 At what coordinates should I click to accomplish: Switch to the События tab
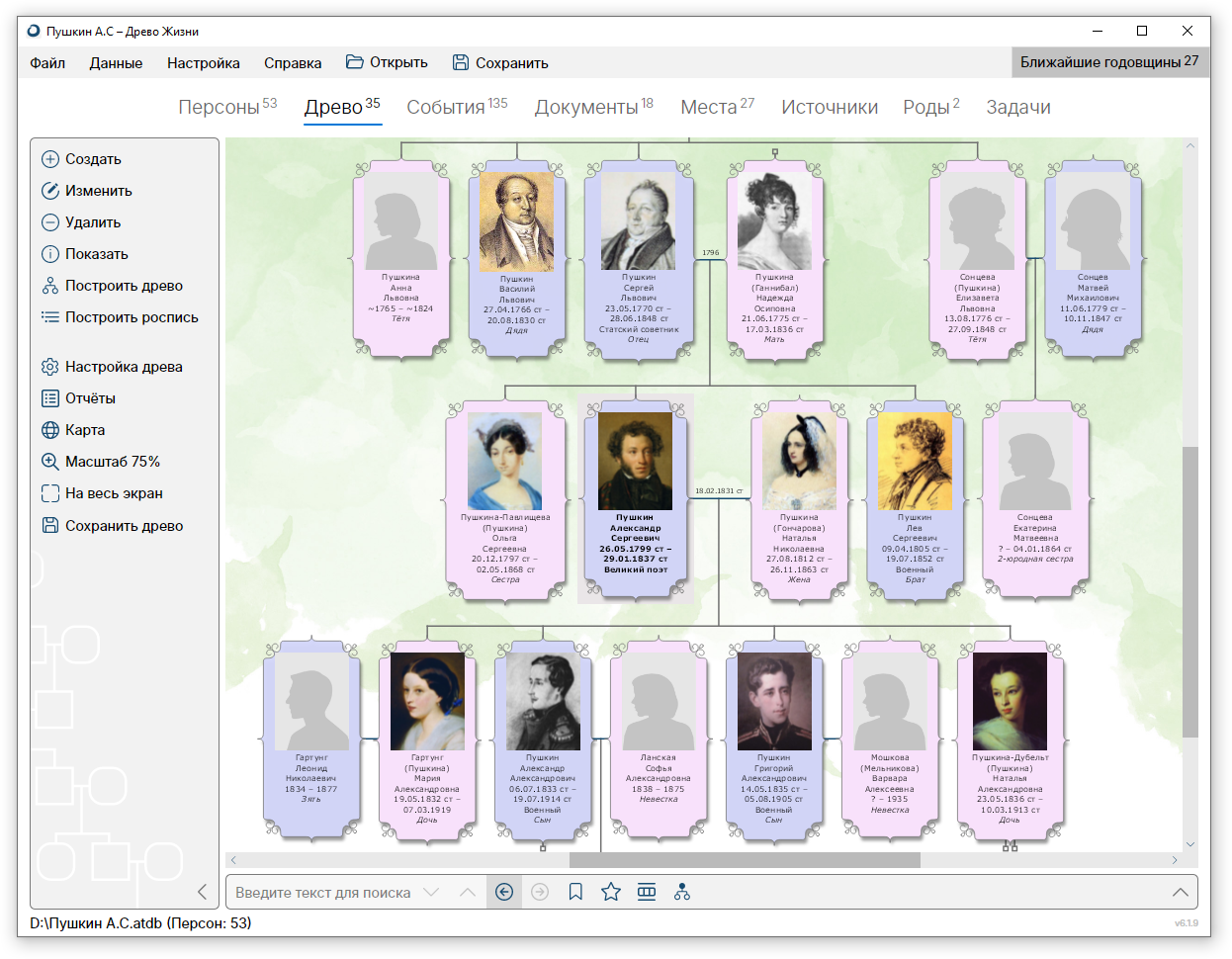tap(457, 107)
